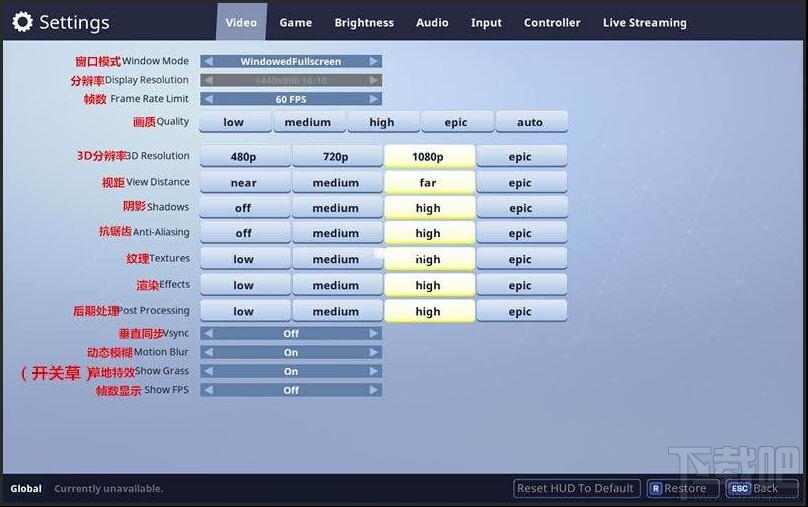Switch to the Video tab
Image resolution: width=808 pixels, height=507 pixels.
[241, 22]
